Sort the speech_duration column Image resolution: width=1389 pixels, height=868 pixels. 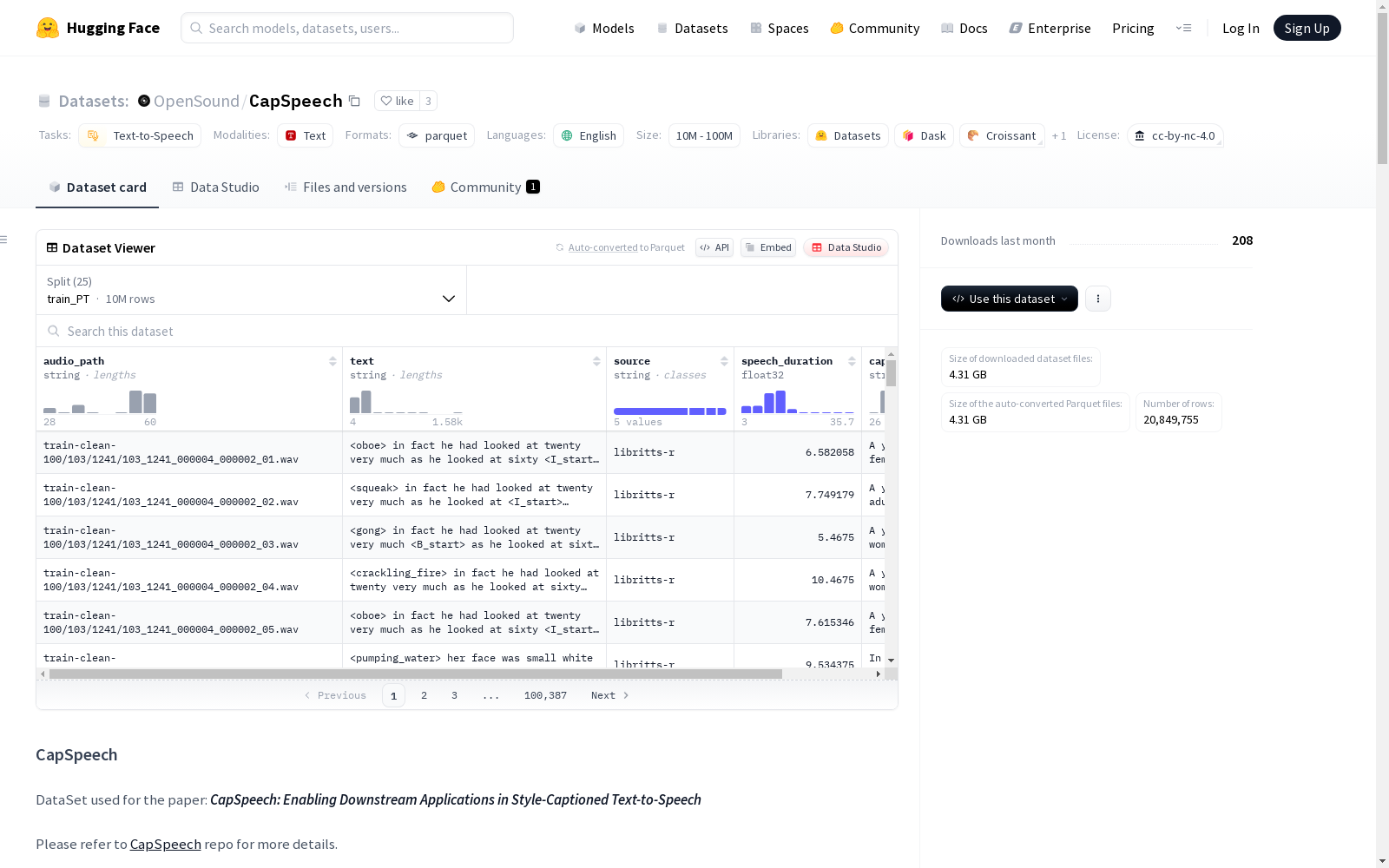[852, 361]
